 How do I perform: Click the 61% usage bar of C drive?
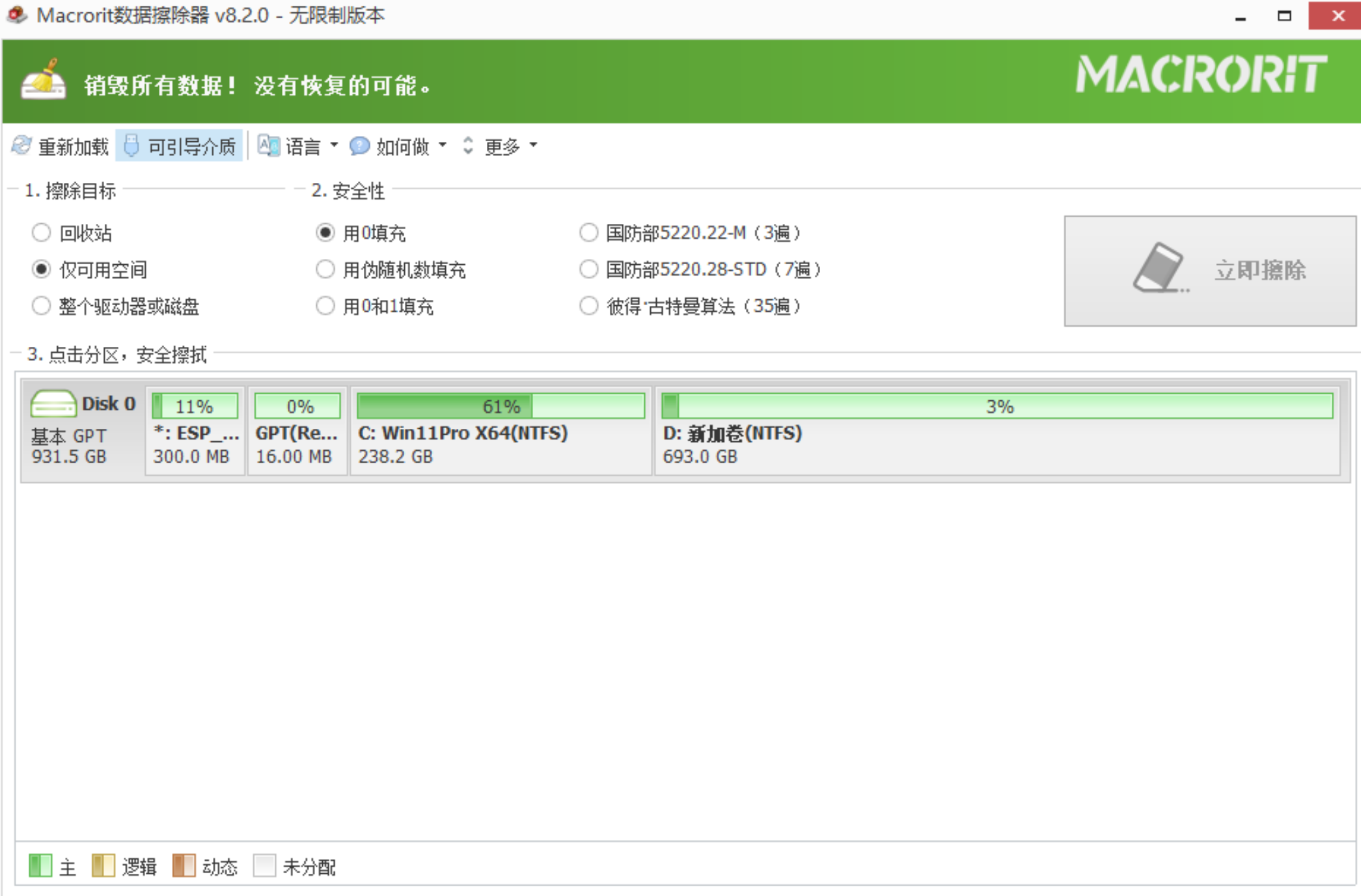(501, 406)
